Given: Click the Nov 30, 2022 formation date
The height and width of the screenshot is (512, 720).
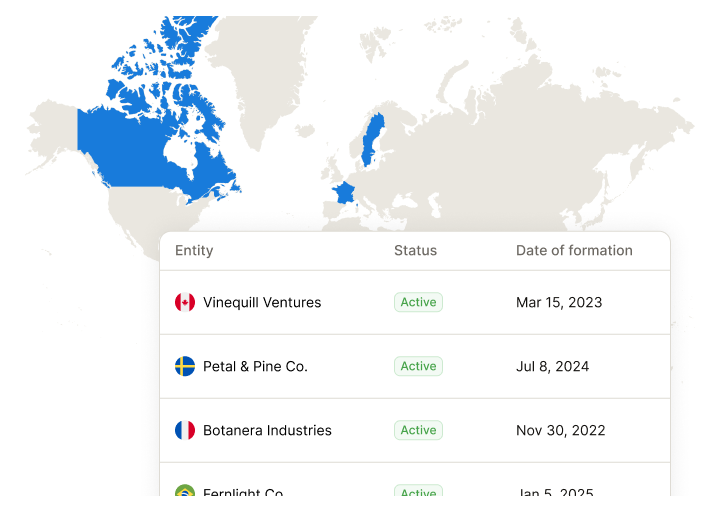Looking at the screenshot, I should click(x=561, y=430).
